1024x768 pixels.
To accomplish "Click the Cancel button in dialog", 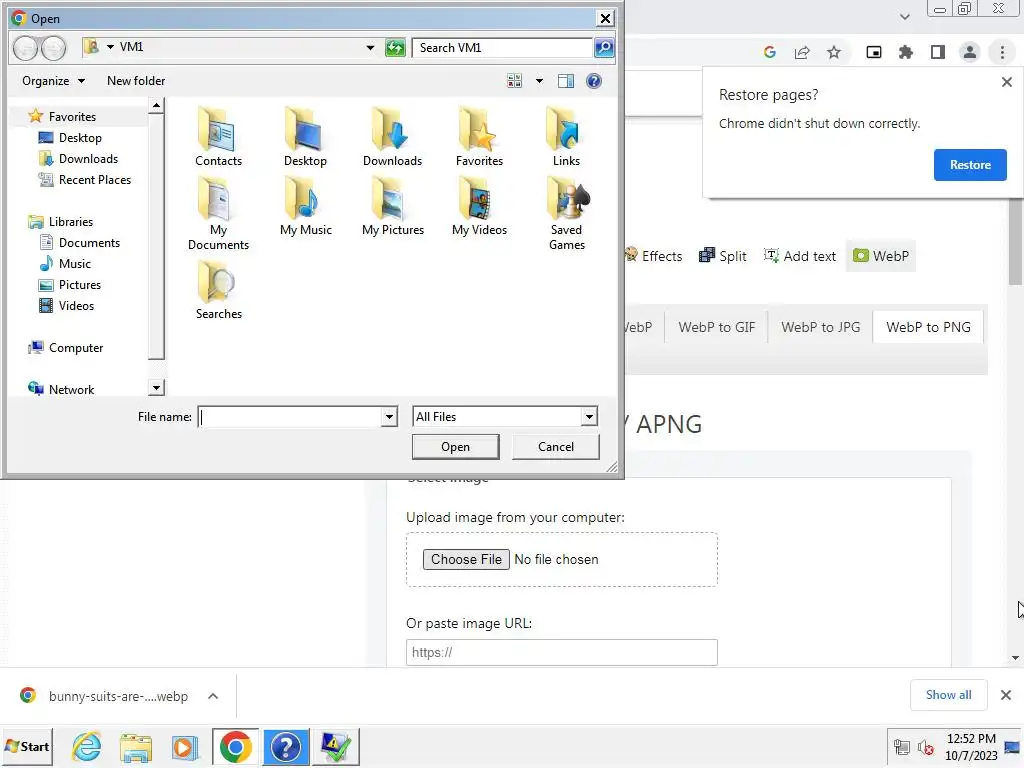I will point(556,447).
